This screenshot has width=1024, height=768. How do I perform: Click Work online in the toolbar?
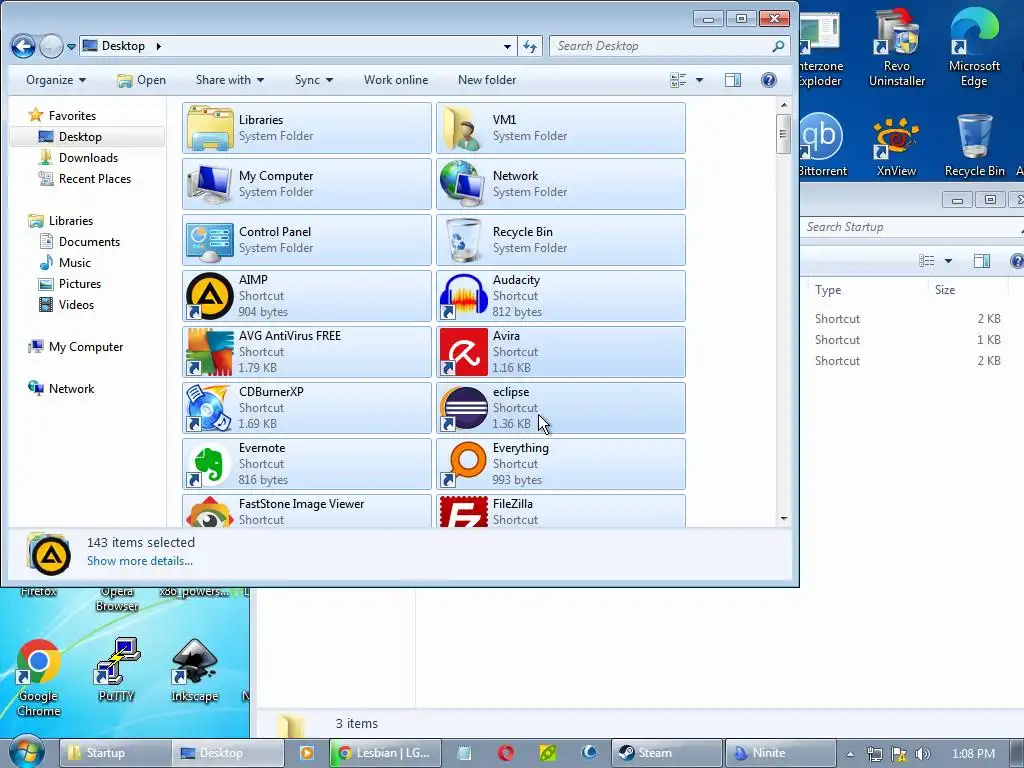pyautogui.click(x=396, y=80)
